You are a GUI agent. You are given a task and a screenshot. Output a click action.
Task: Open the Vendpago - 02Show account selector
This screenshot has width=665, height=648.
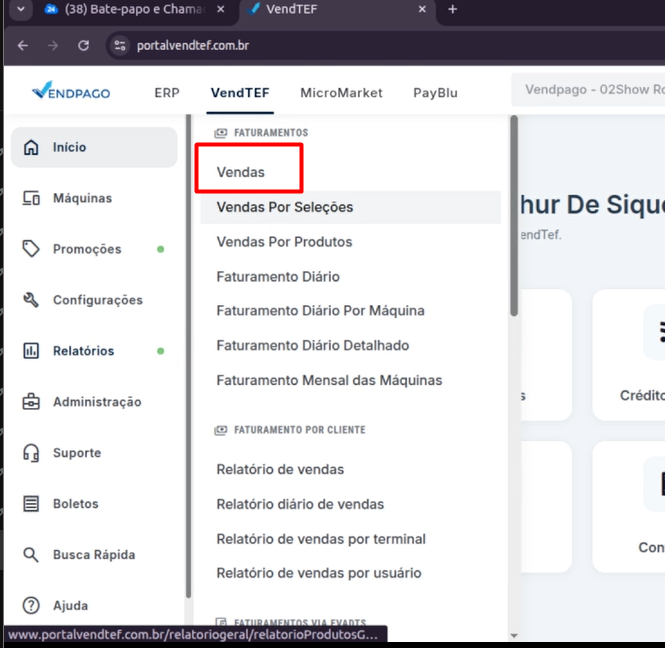coord(589,89)
